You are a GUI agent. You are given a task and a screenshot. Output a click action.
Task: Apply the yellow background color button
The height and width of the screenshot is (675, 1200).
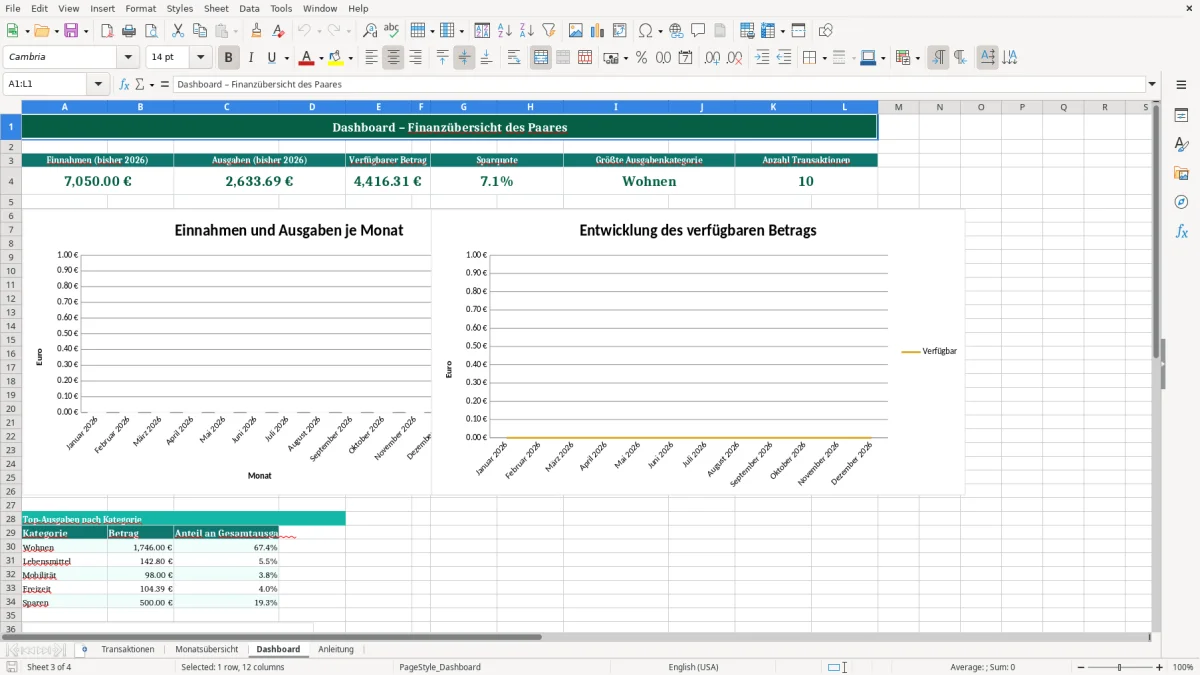(336, 58)
